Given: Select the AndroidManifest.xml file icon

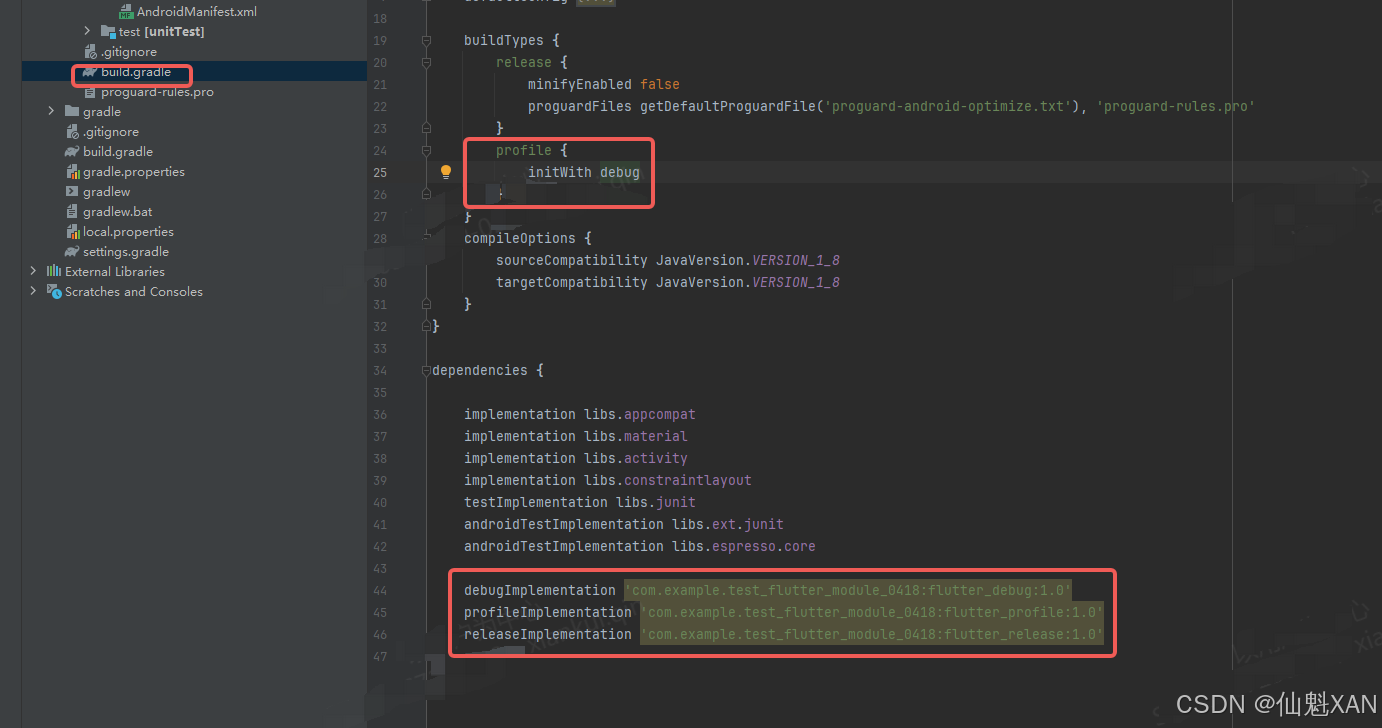Looking at the screenshot, I should coord(126,12).
